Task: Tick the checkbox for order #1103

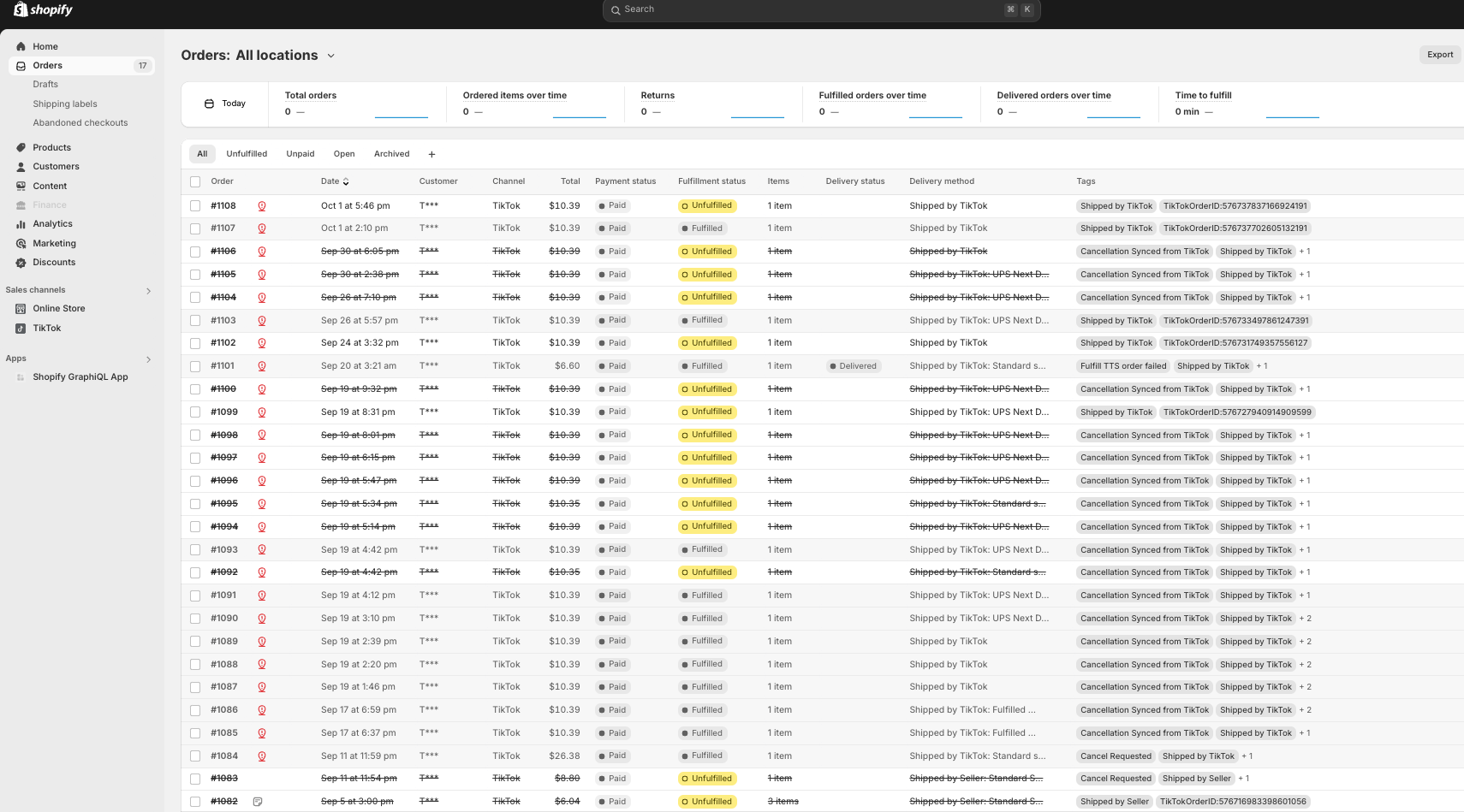Action: (195, 321)
